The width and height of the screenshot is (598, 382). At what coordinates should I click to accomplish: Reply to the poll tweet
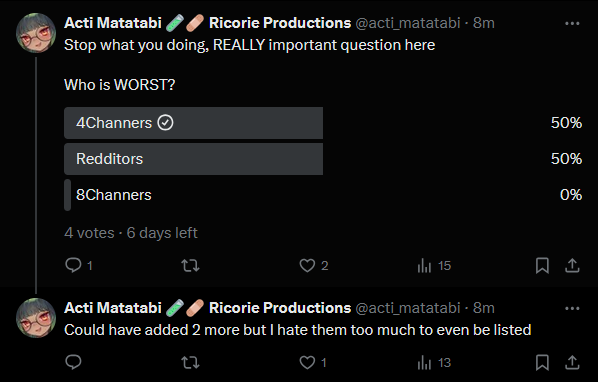[79, 265]
